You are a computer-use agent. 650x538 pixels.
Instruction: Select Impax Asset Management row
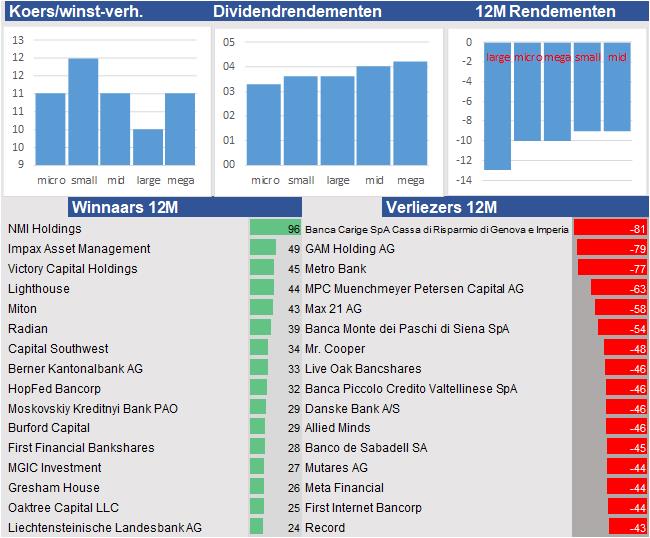coord(79,249)
